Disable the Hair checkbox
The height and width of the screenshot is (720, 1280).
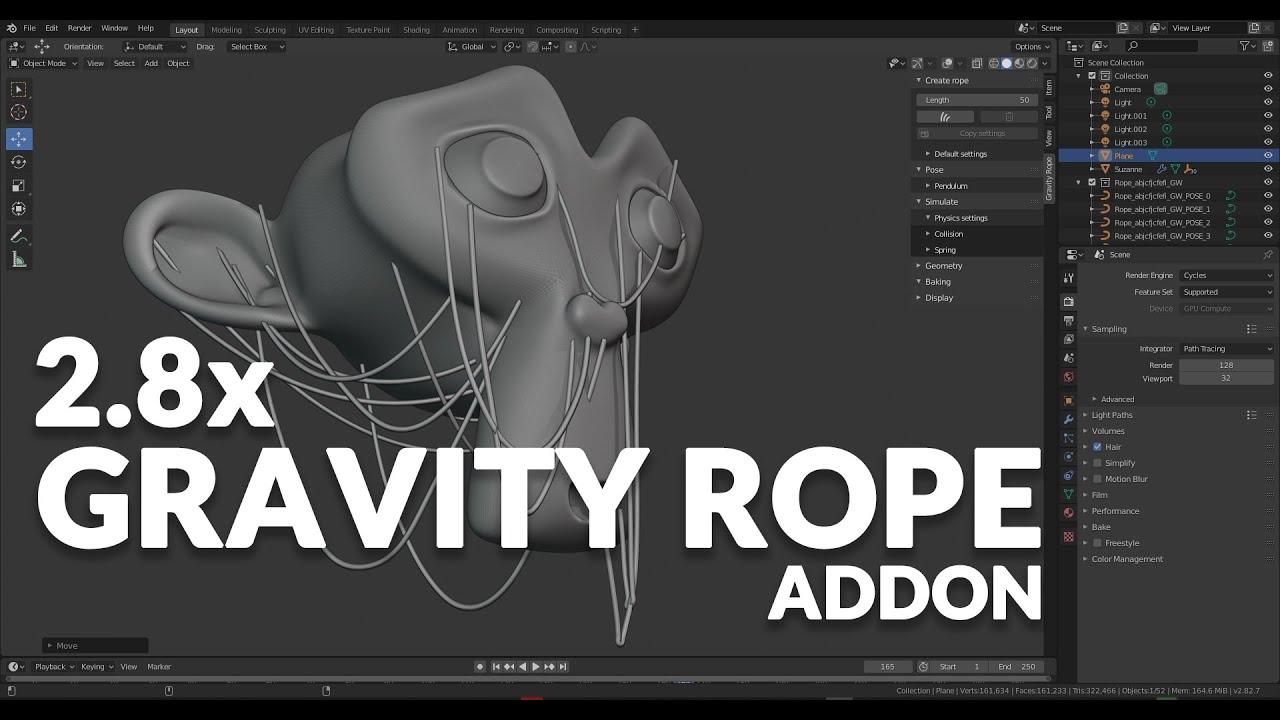point(1097,447)
